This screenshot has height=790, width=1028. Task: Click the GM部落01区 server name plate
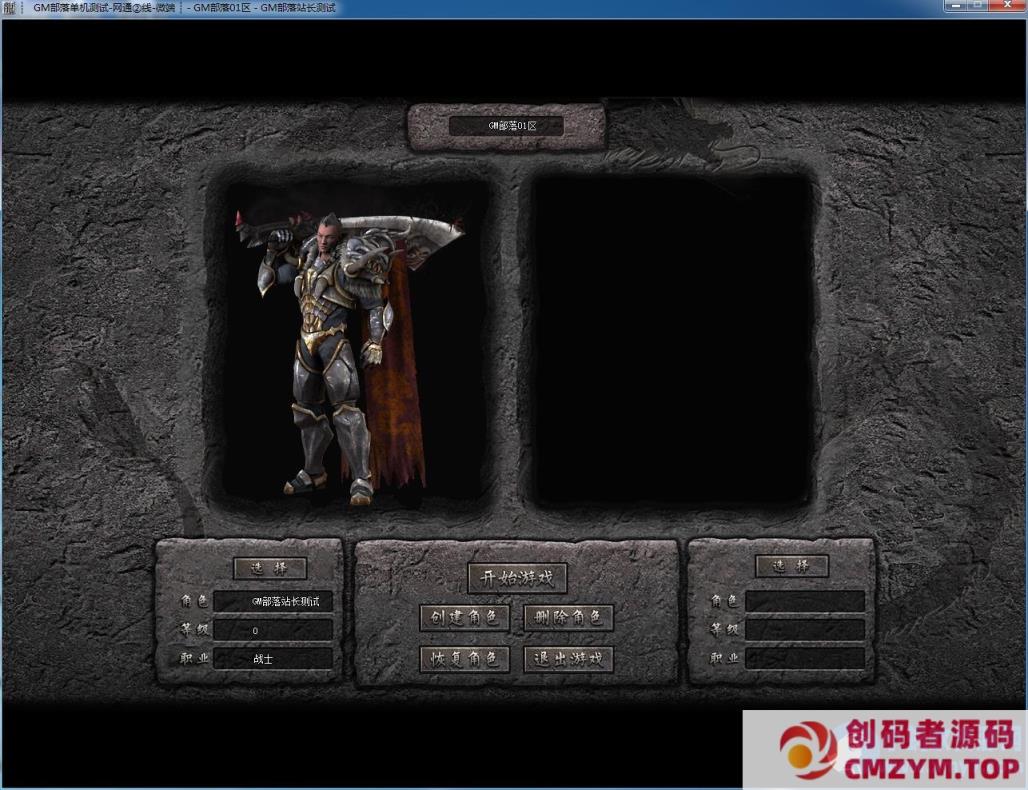506,126
